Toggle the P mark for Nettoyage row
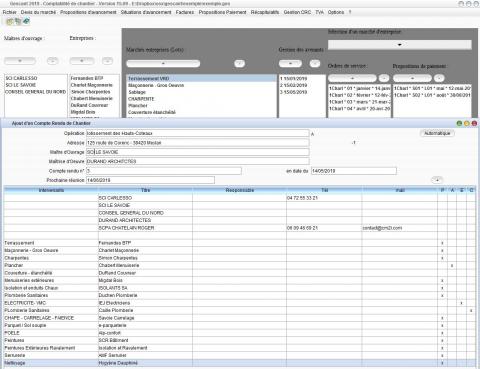480x369 pixels. 442,363
